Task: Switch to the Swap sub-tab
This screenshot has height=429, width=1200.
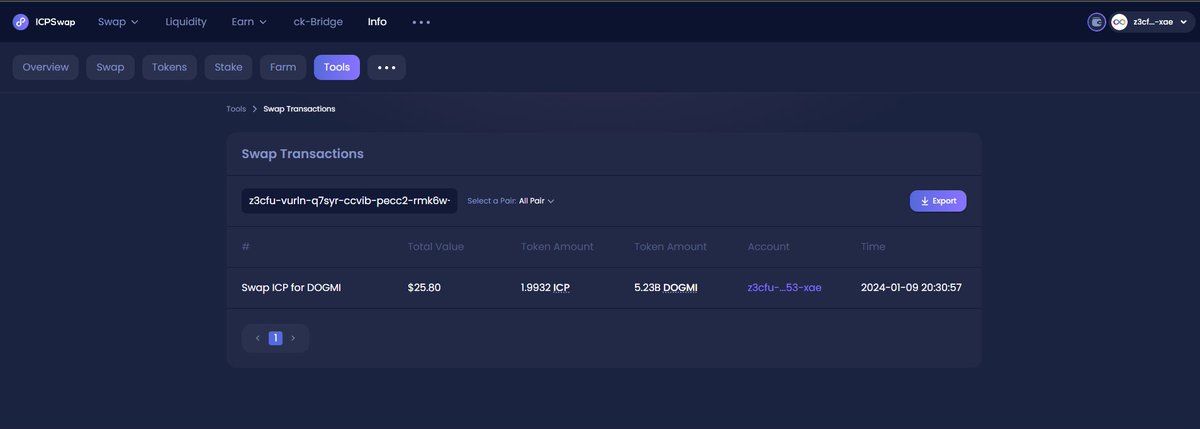Action: click(x=110, y=67)
